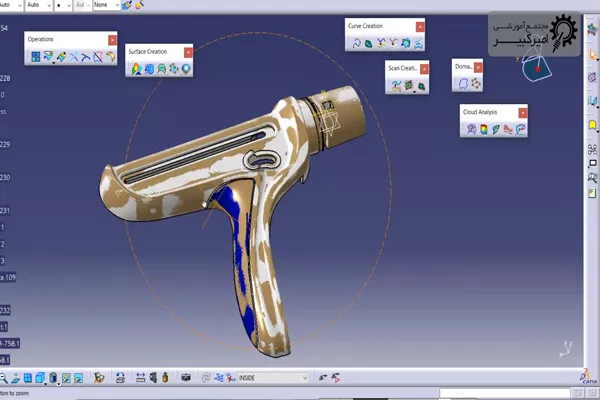Select Basic Surface Recognition in Surface Creation

[x=136, y=69]
